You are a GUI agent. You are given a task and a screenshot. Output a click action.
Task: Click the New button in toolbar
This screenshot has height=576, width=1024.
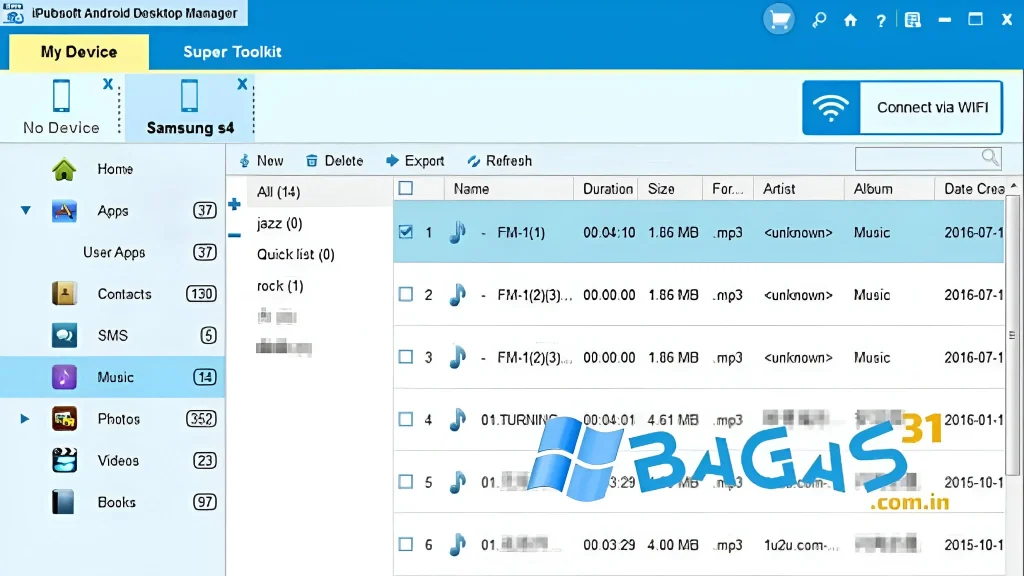tap(261, 161)
